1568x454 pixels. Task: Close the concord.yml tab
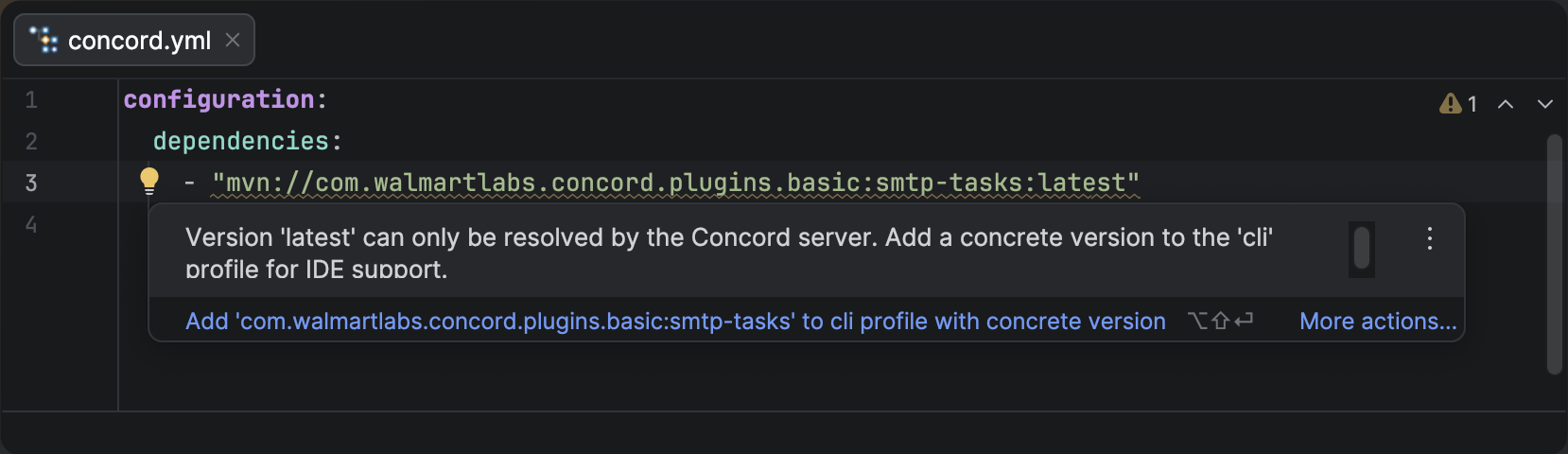(233, 40)
